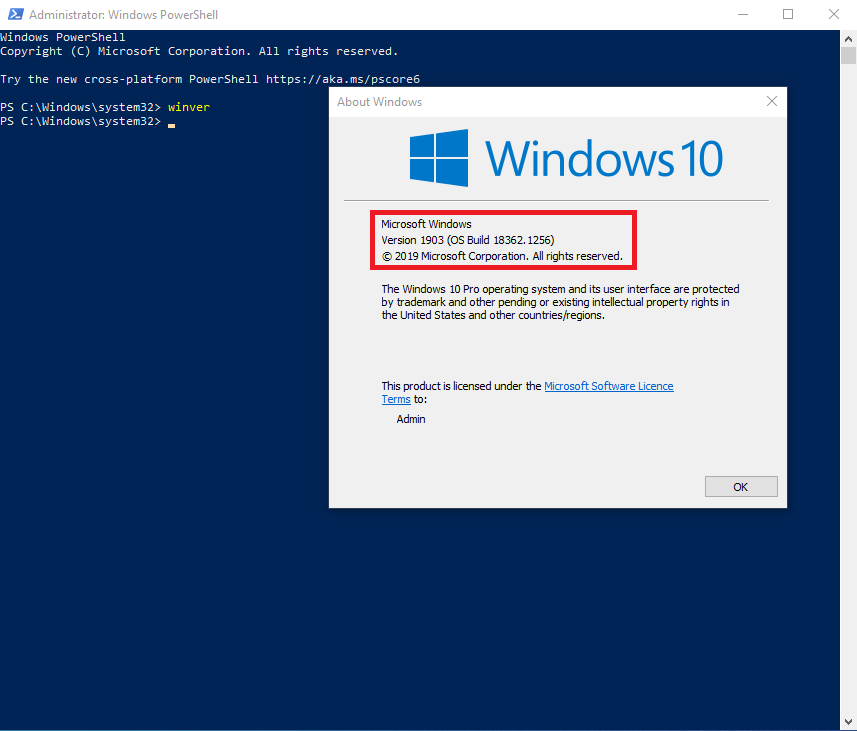Minimize the PowerShell window

(x=743, y=14)
